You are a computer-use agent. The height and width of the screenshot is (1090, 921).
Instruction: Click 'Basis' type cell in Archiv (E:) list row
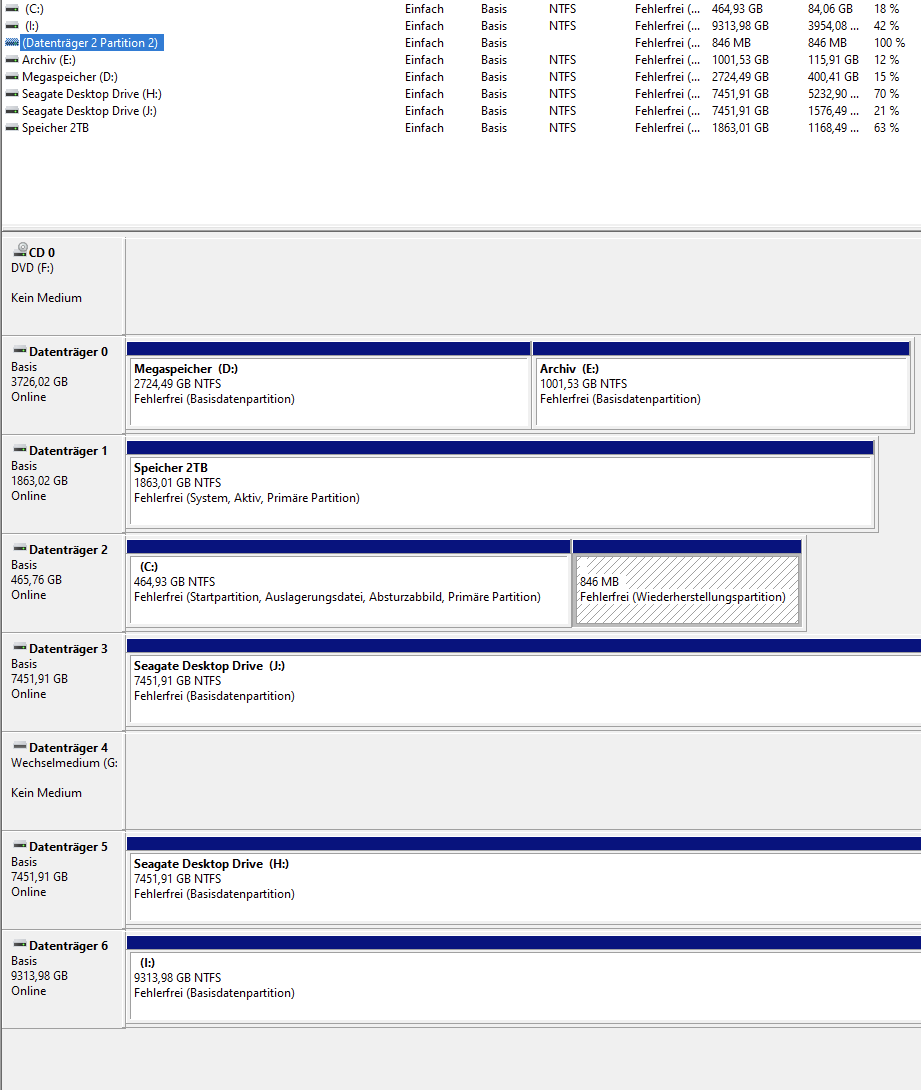(x=494, y=60)
